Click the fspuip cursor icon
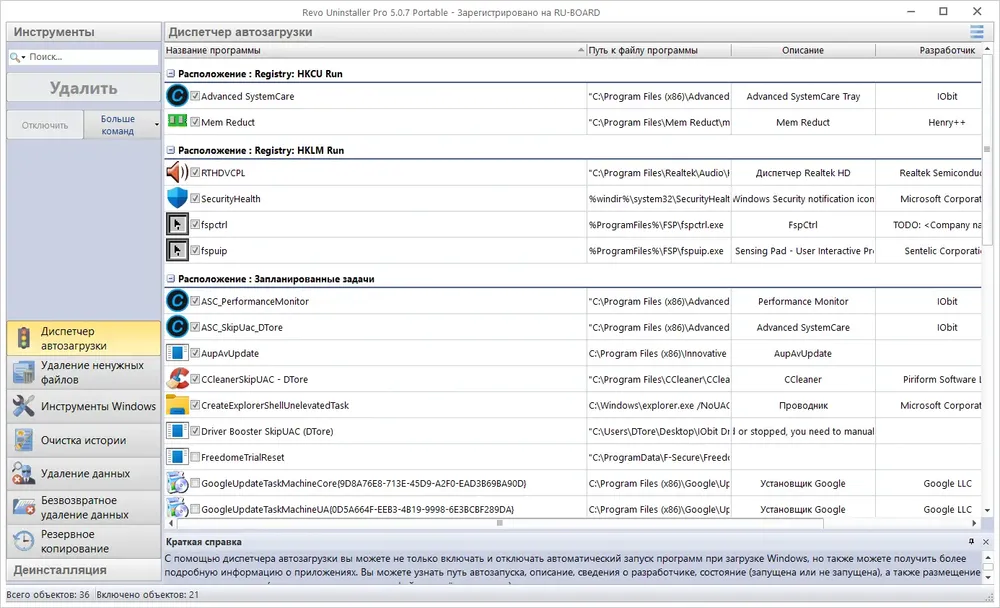The image size is (1000, 608). [177, 250]
